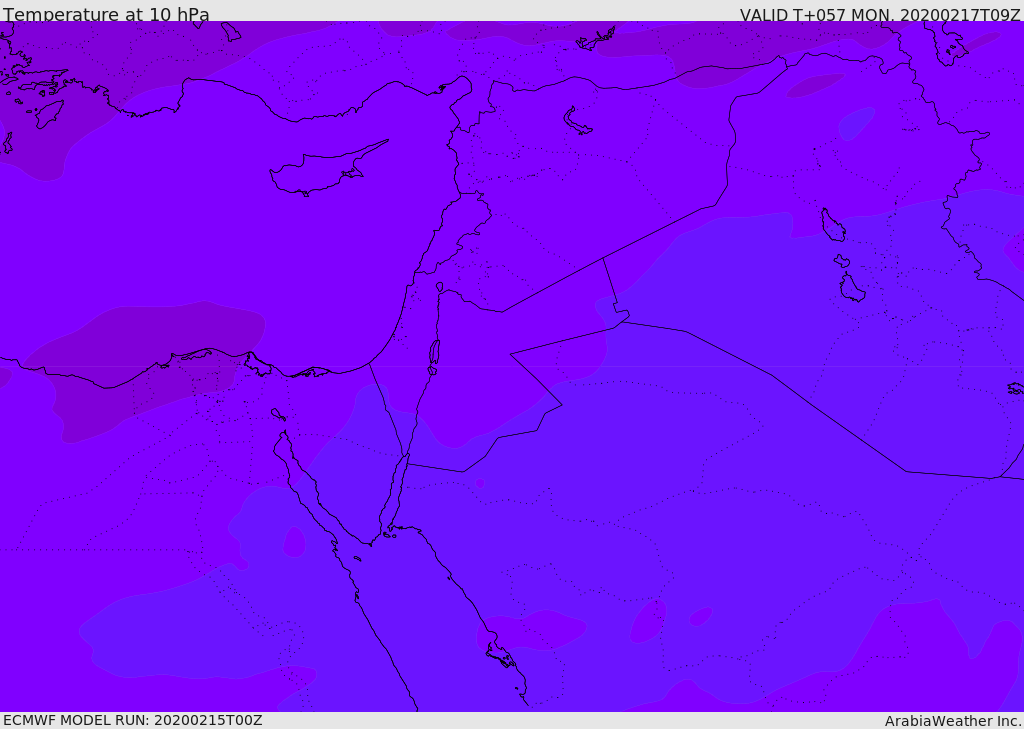The image size is (1024, 729).
Task: Click the 'Temperature at 10 hPa' title
Action: (x=106, y=15)
